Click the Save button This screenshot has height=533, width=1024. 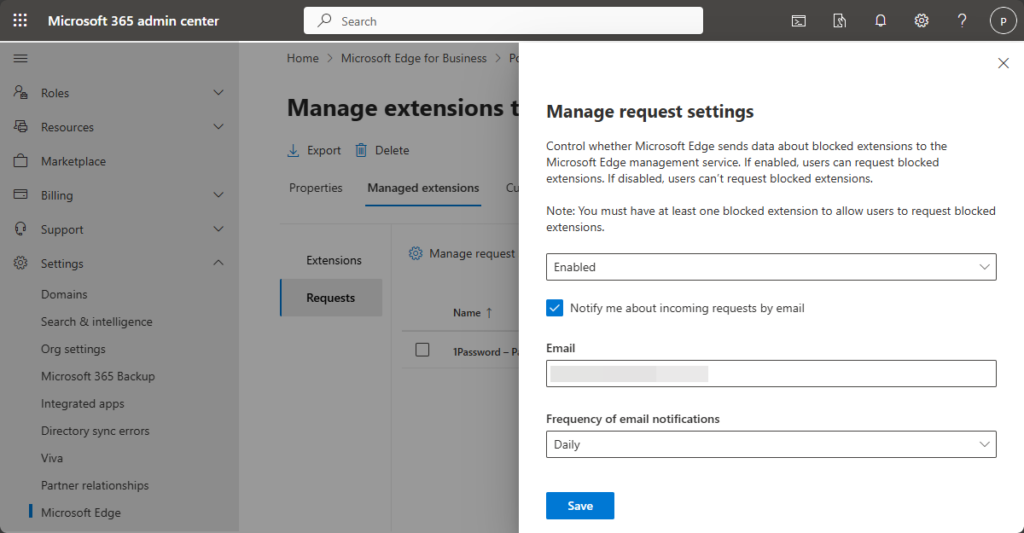(580, 506)
